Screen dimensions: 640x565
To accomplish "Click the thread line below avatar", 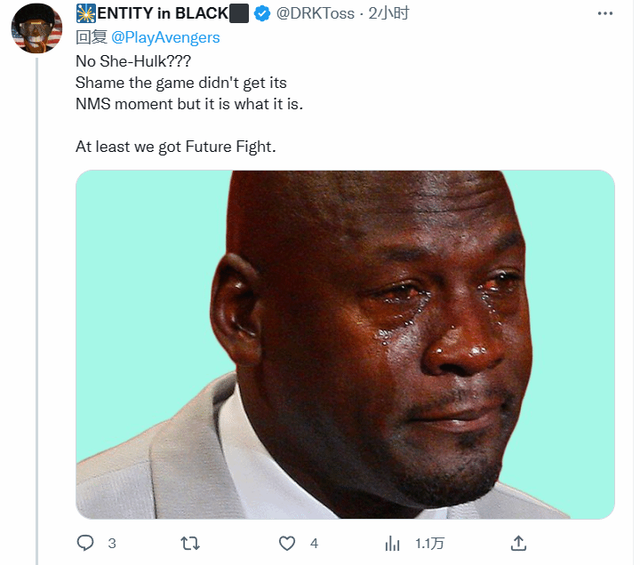I will (37, 311).
